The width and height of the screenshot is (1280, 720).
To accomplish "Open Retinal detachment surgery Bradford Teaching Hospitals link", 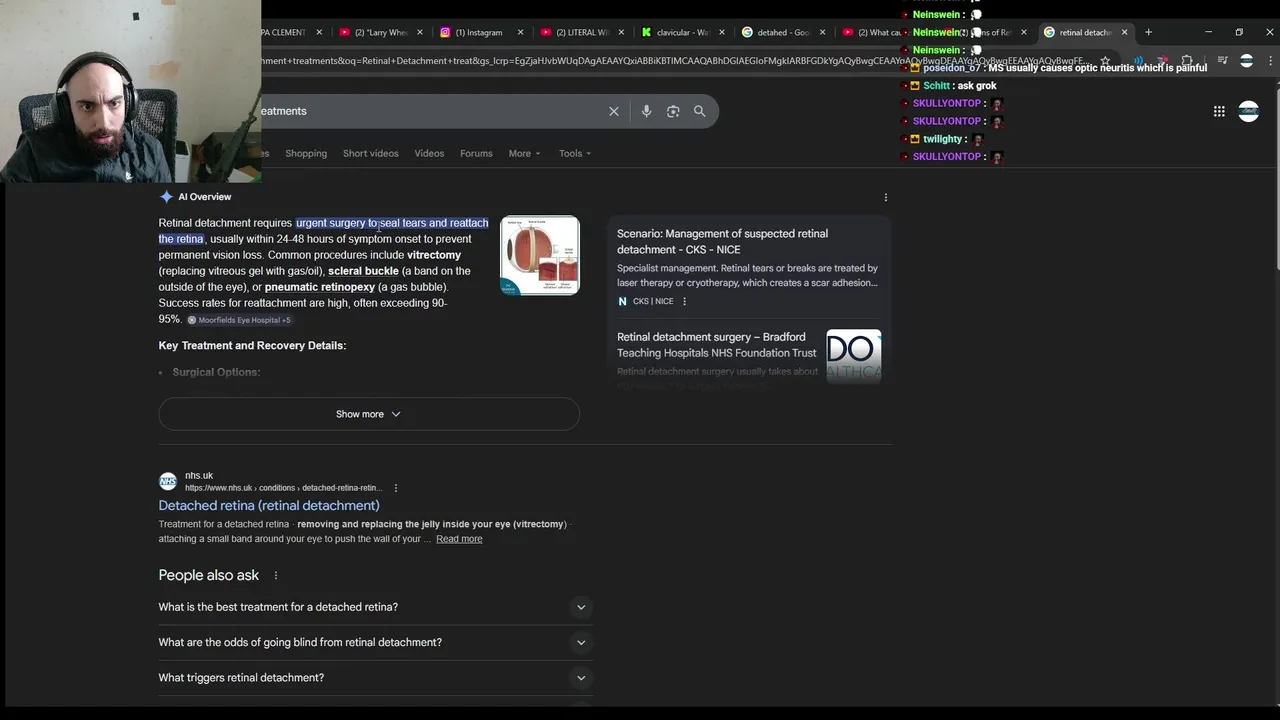I will pos(717,345).
